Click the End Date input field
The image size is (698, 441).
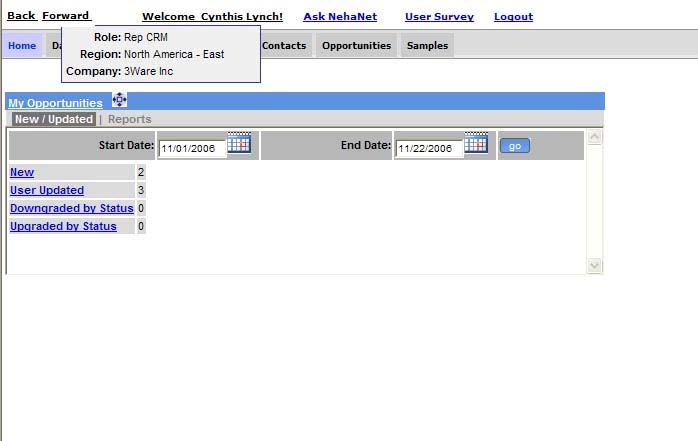click(427, 149)
